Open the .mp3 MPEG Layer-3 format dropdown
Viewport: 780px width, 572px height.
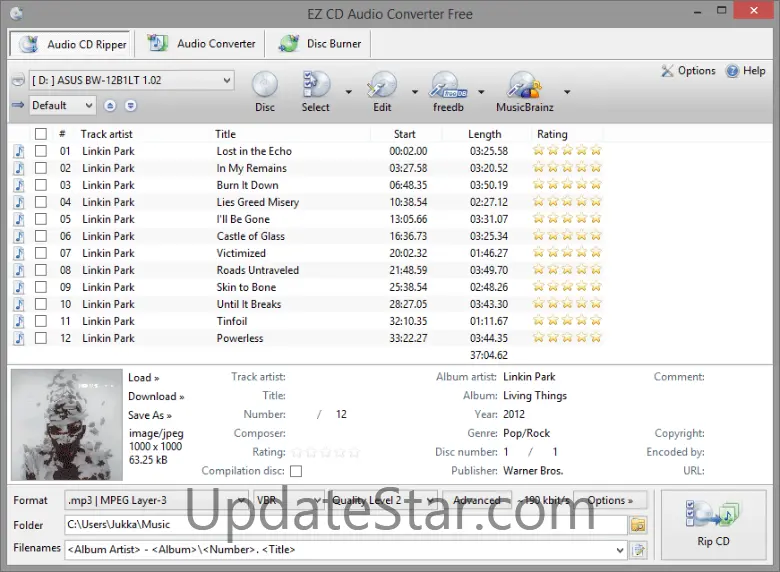point(156,500)
